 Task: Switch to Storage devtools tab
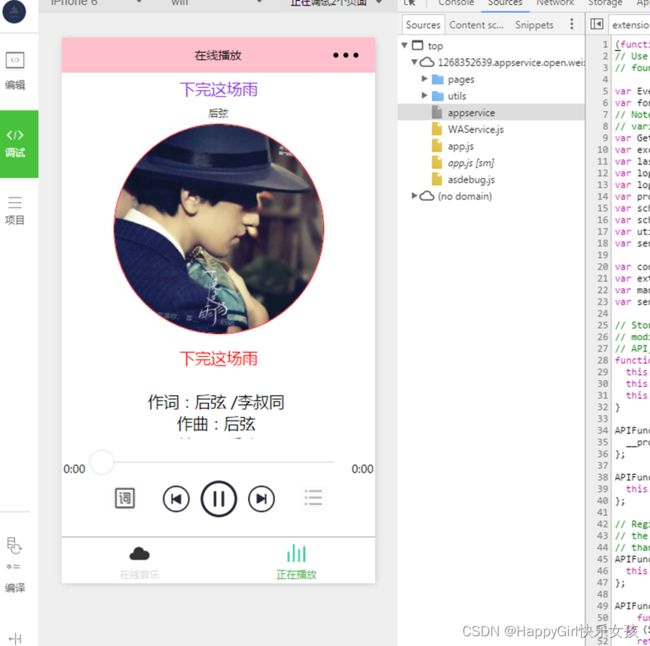pos(605,3)
